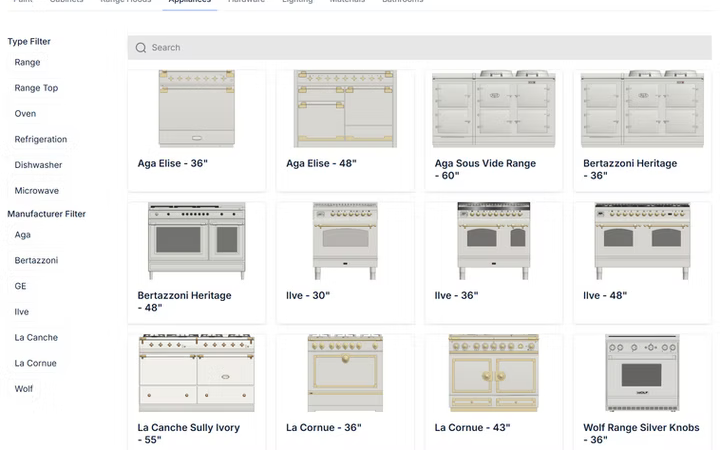
Task: Open La Canche Sully Ivory - 55" image
Action: [196, 373]
